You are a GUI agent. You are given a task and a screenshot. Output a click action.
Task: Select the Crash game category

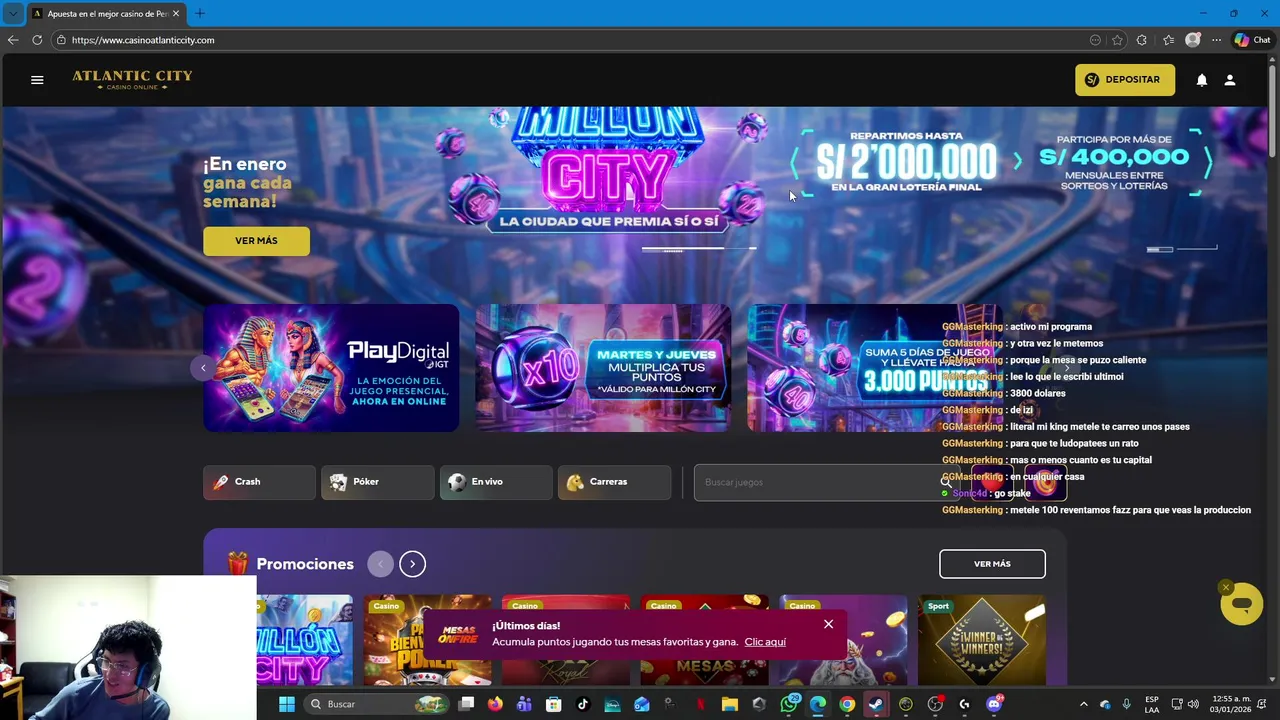[x=259, y=482]
